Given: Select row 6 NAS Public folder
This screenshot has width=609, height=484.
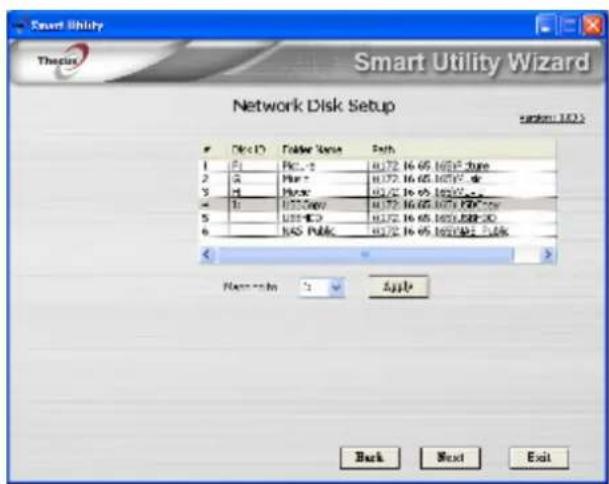Looking at the screenshot, I should (378, 231).
